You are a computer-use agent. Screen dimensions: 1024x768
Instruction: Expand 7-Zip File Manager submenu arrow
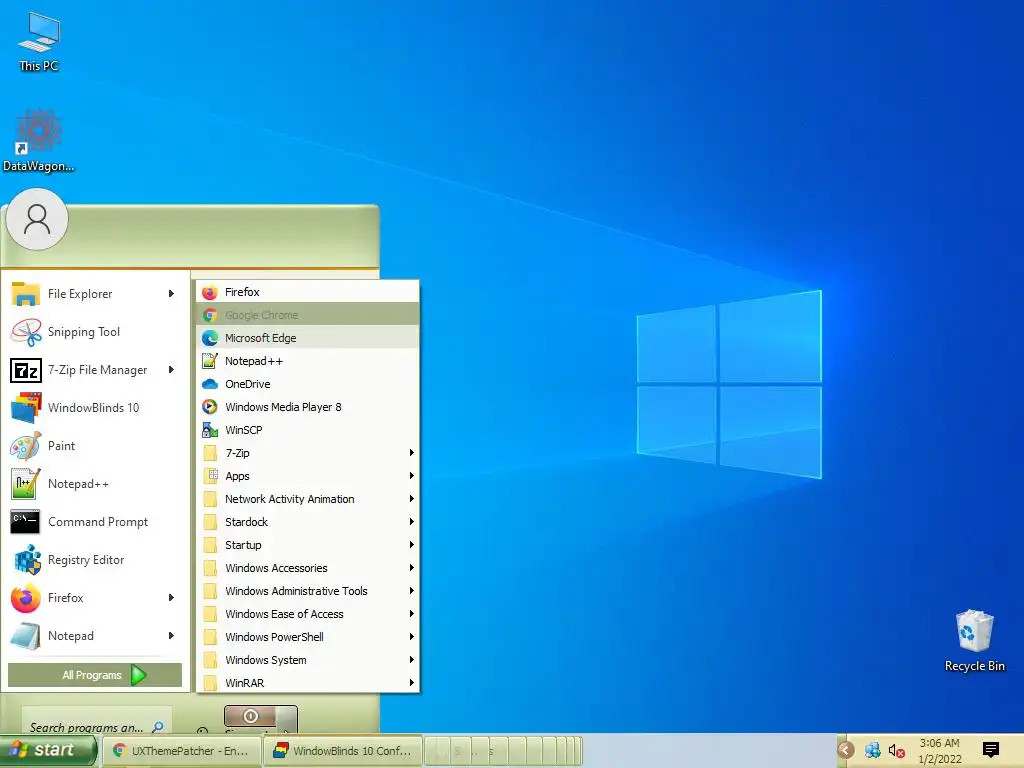tap(171, 370)
